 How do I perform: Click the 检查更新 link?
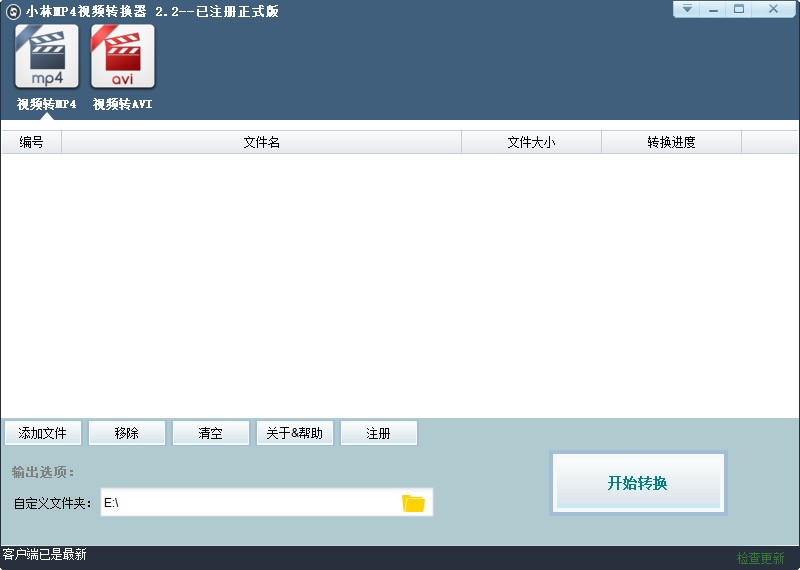pyautogui.click(x=760, y=558)
